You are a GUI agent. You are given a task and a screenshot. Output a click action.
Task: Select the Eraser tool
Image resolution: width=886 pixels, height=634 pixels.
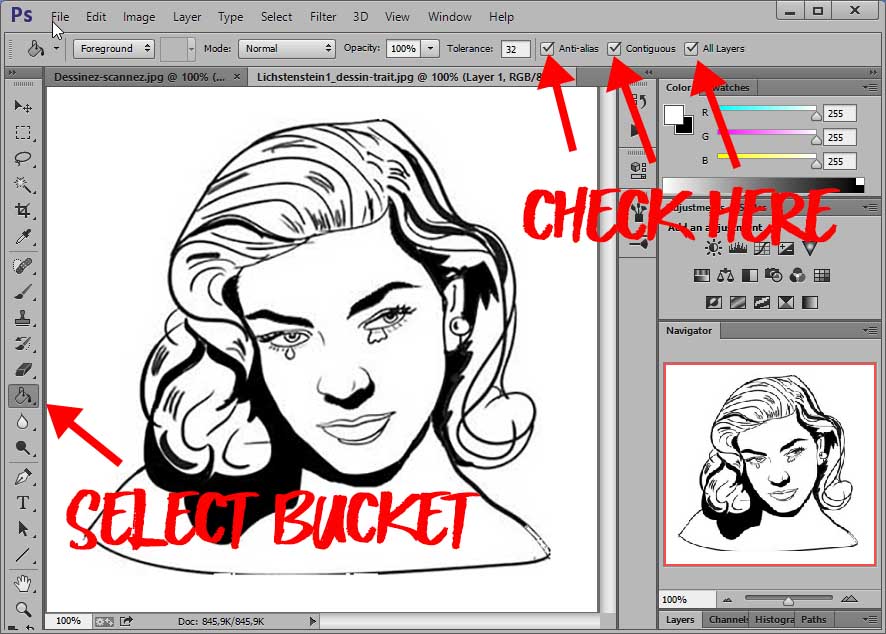click(23, 370)
